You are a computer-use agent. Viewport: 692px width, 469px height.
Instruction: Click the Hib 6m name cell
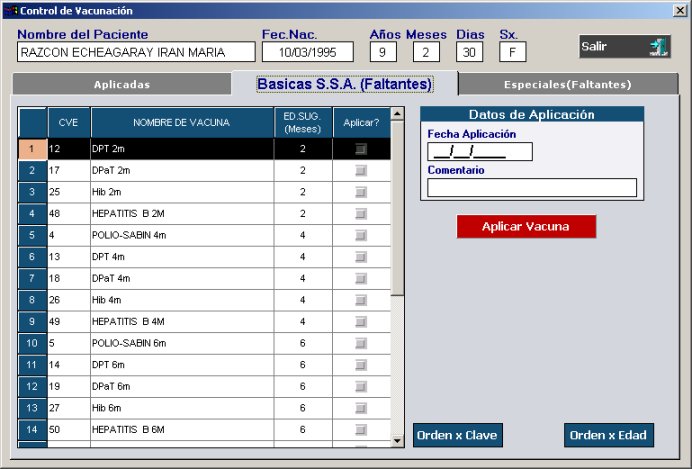(182, 408)
